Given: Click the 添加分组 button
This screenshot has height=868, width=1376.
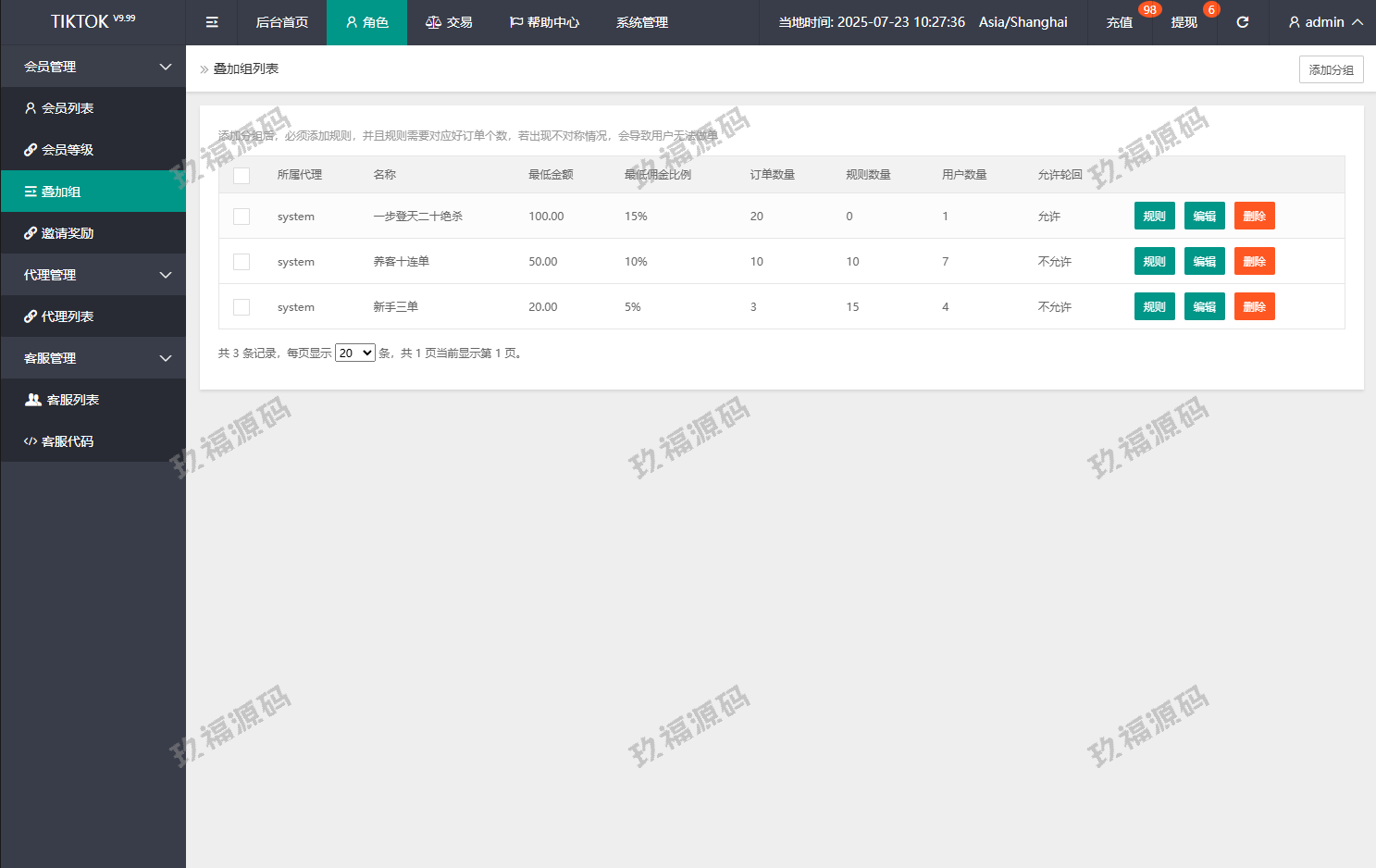Looking at the screenshot, I should pos(1331,69).
